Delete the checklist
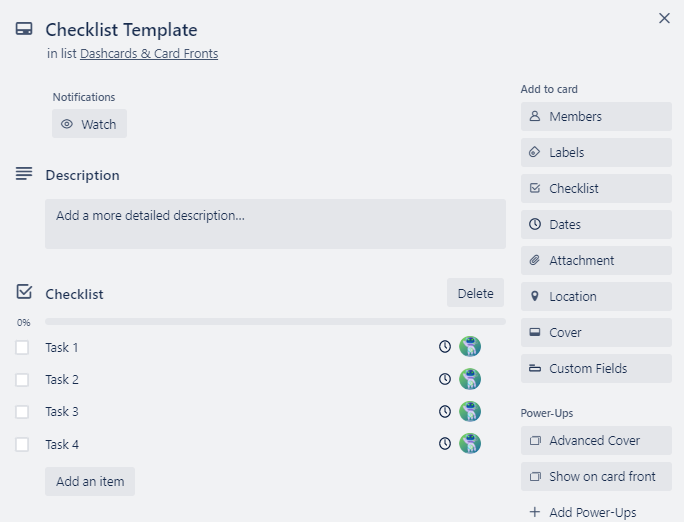The width and height of the screenshot is (684, 522). [x=475, y=293]
